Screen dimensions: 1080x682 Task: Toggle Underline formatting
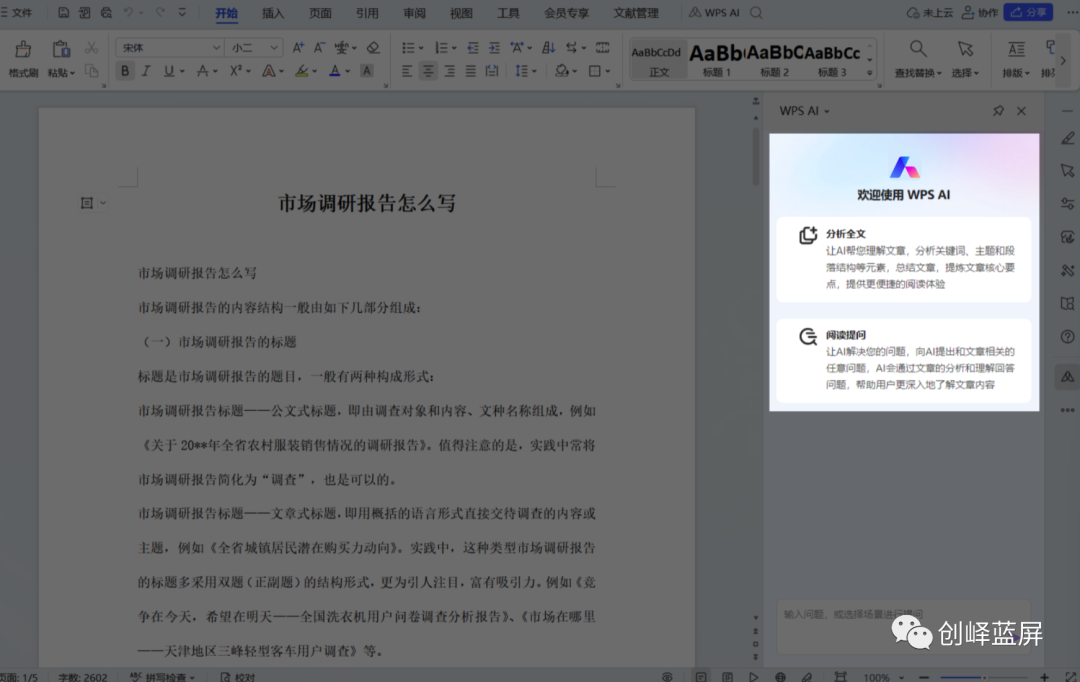coord(169,70)
